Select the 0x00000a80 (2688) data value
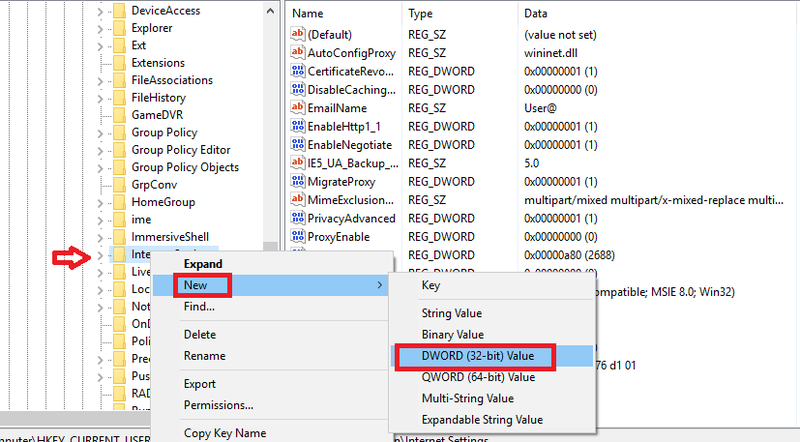This screenshot has height=442, width=800. (569, 255)
